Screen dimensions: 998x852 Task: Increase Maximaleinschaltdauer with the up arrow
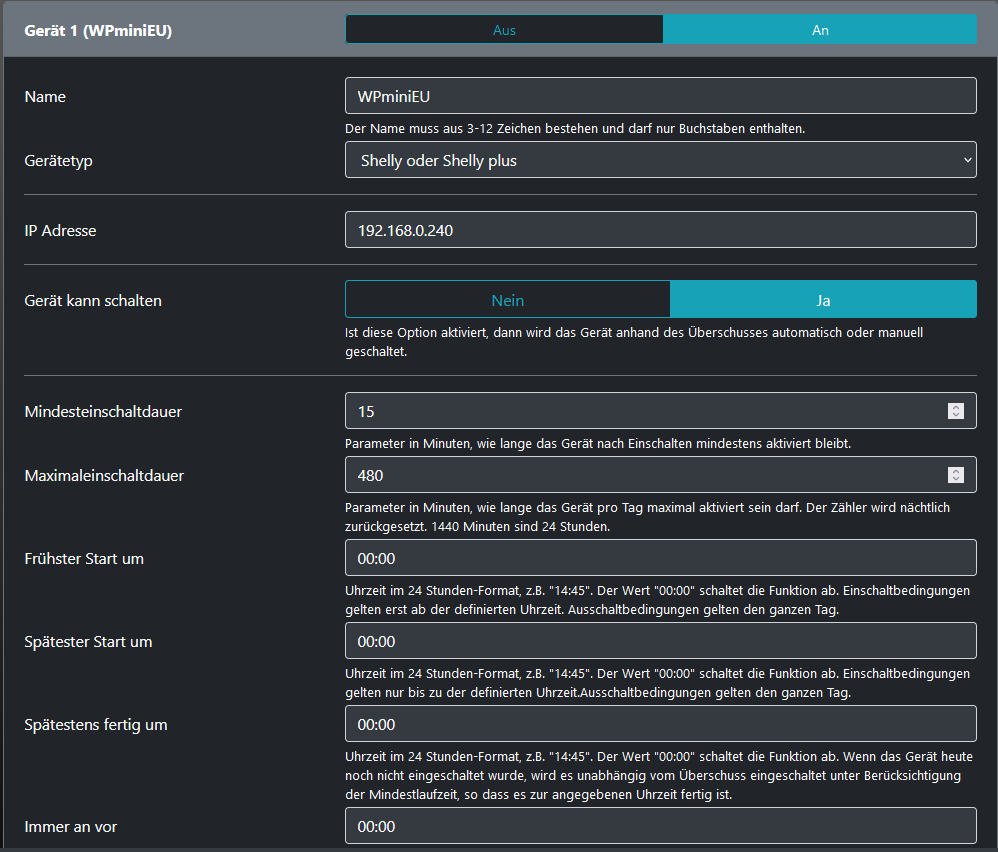point(956,471)
